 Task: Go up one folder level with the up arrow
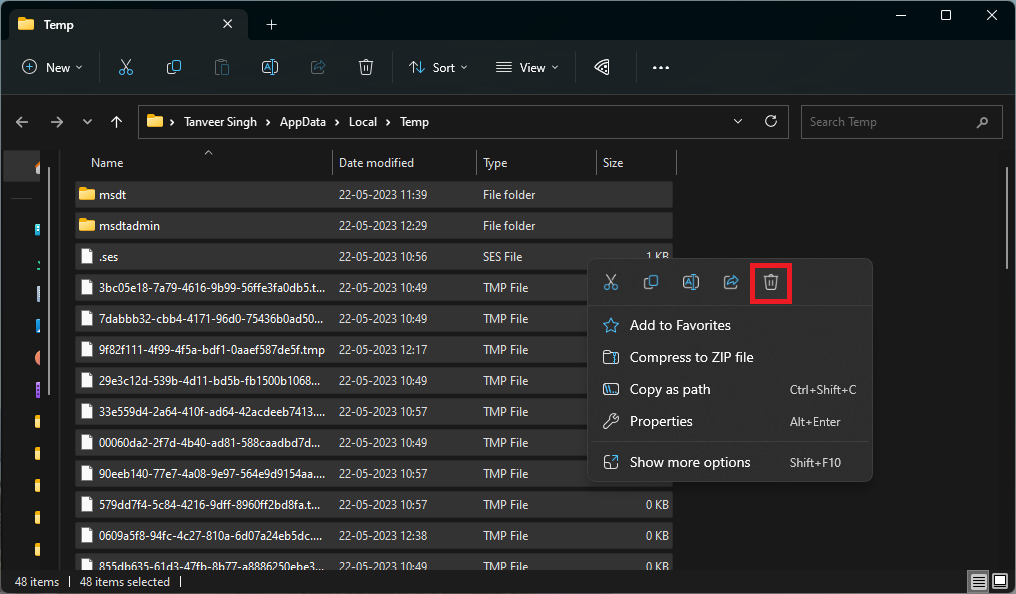[117, 122]
